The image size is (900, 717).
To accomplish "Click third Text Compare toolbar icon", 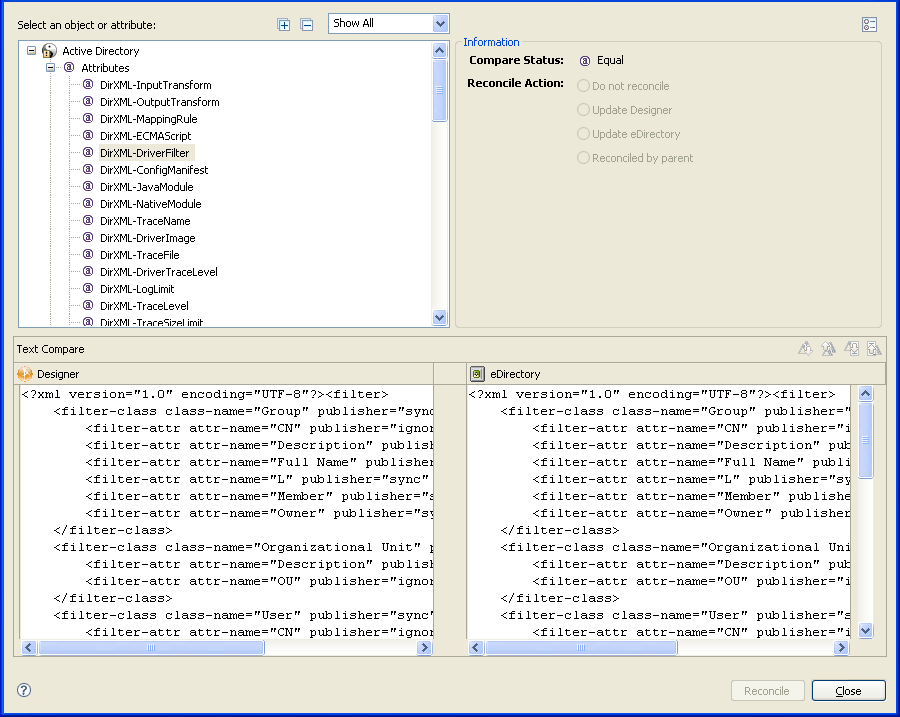I will point(852,348).
